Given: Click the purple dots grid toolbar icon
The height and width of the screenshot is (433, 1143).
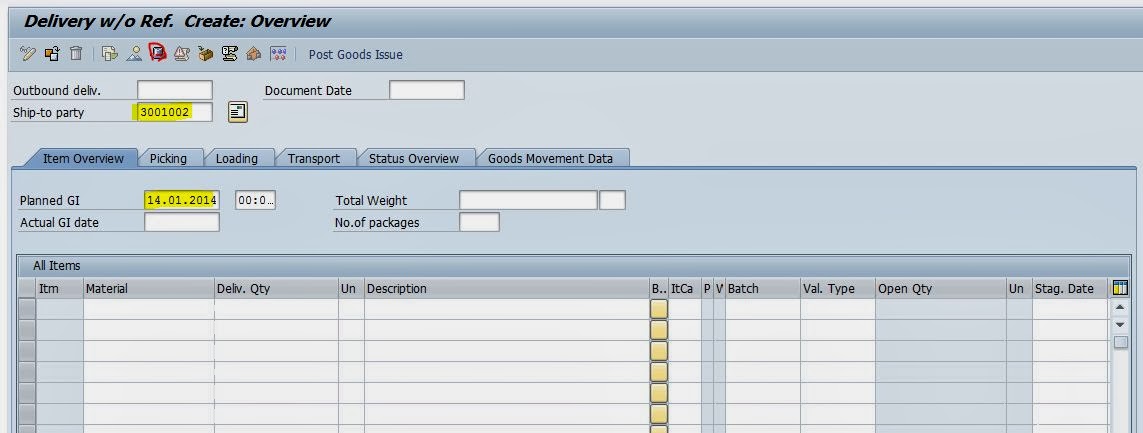Looking at the screenshot, I should pyautogui.click(x=278, y=53).
